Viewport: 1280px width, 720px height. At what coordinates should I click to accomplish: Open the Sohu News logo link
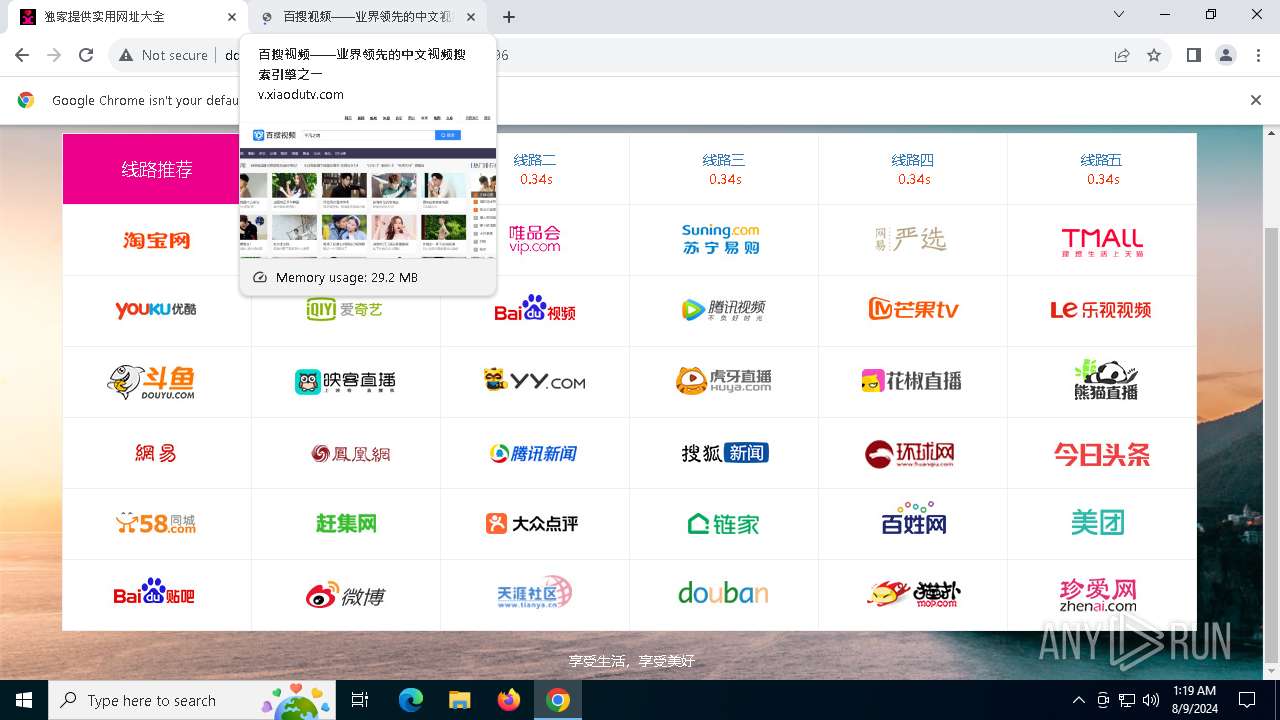[x=724, y=453]
